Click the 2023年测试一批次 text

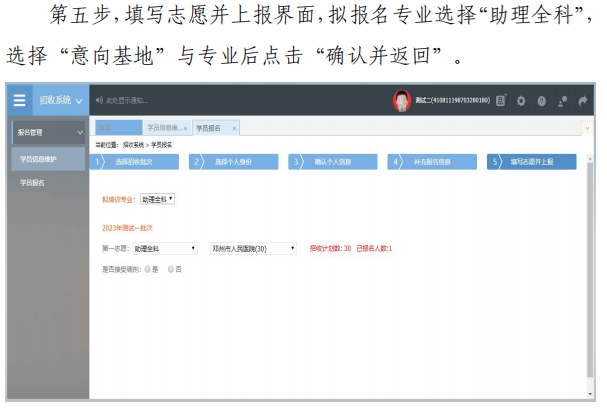click(127, 228)
